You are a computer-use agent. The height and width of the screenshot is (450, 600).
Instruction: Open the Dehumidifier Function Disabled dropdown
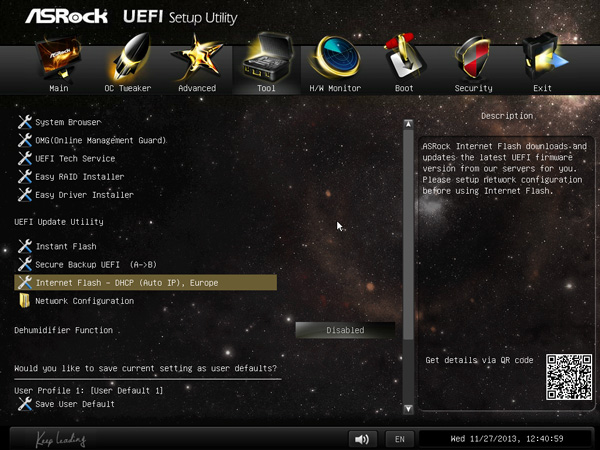(345, 330)
